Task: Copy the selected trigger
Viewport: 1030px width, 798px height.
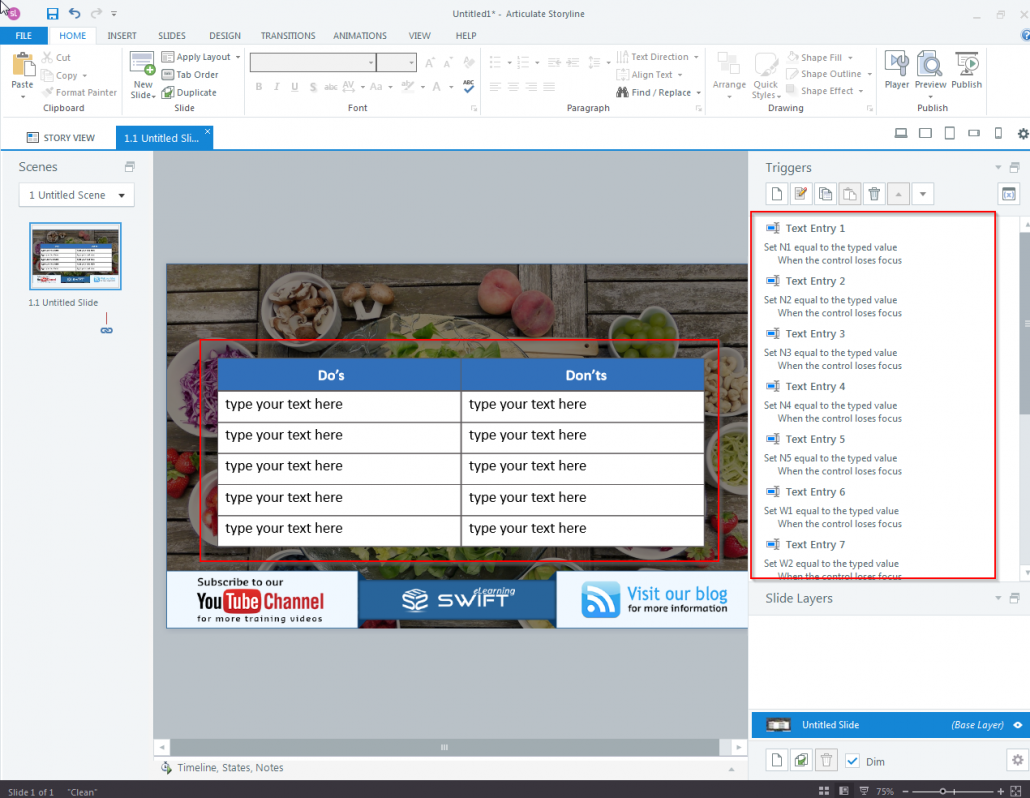Action: click(x=826, y=193)
